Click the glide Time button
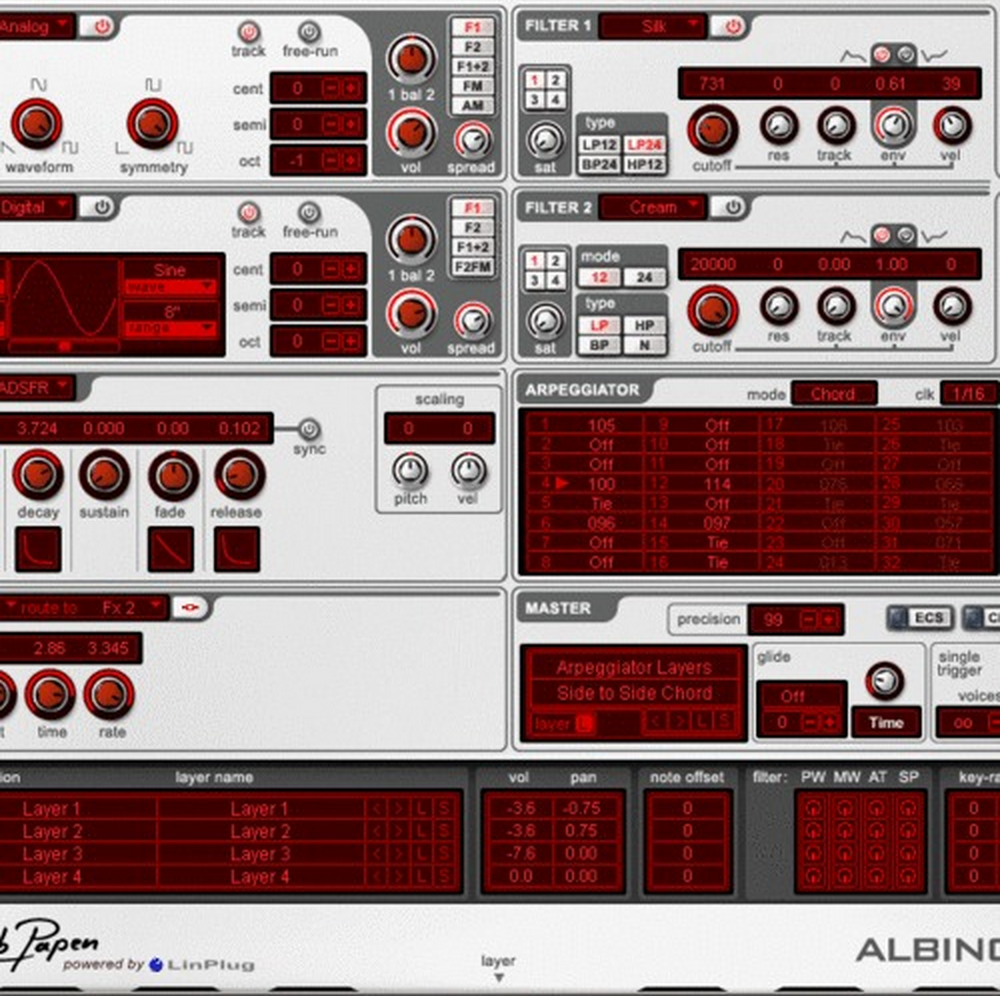The width and height of the screenshot is (1000, 998). tap(885, 722)
